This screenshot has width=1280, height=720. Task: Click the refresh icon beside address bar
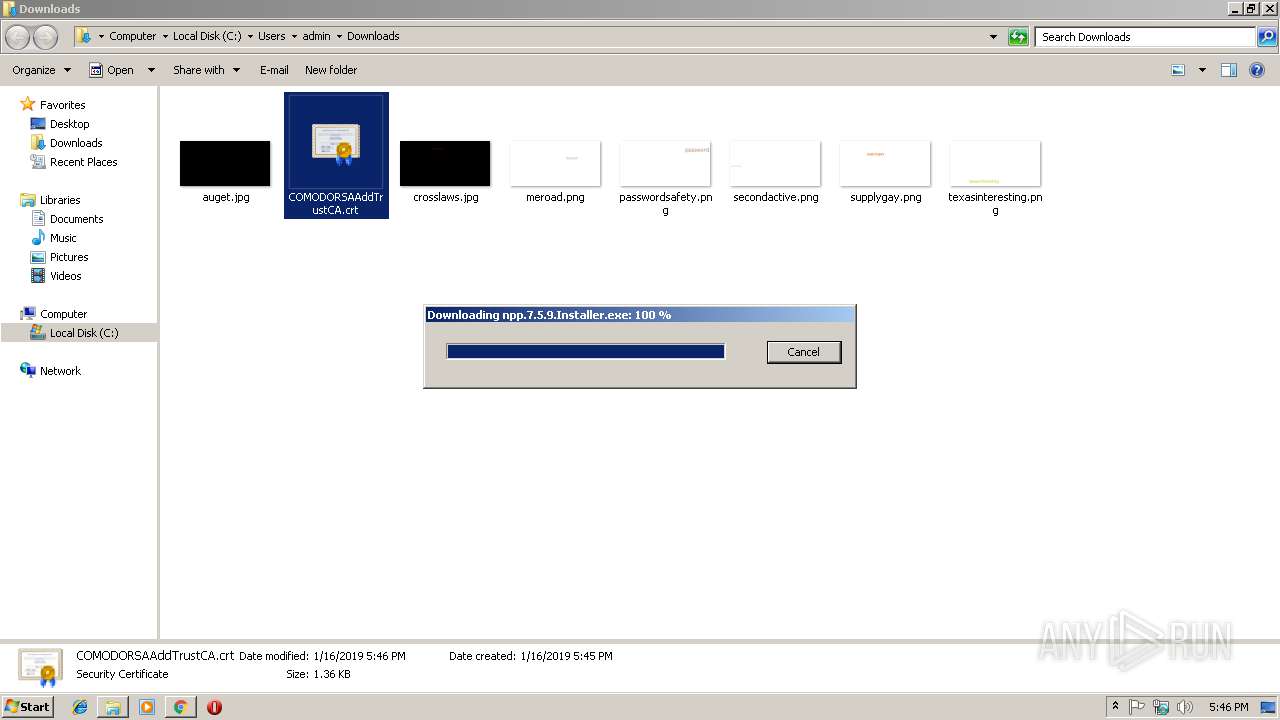click(1018, 37)
